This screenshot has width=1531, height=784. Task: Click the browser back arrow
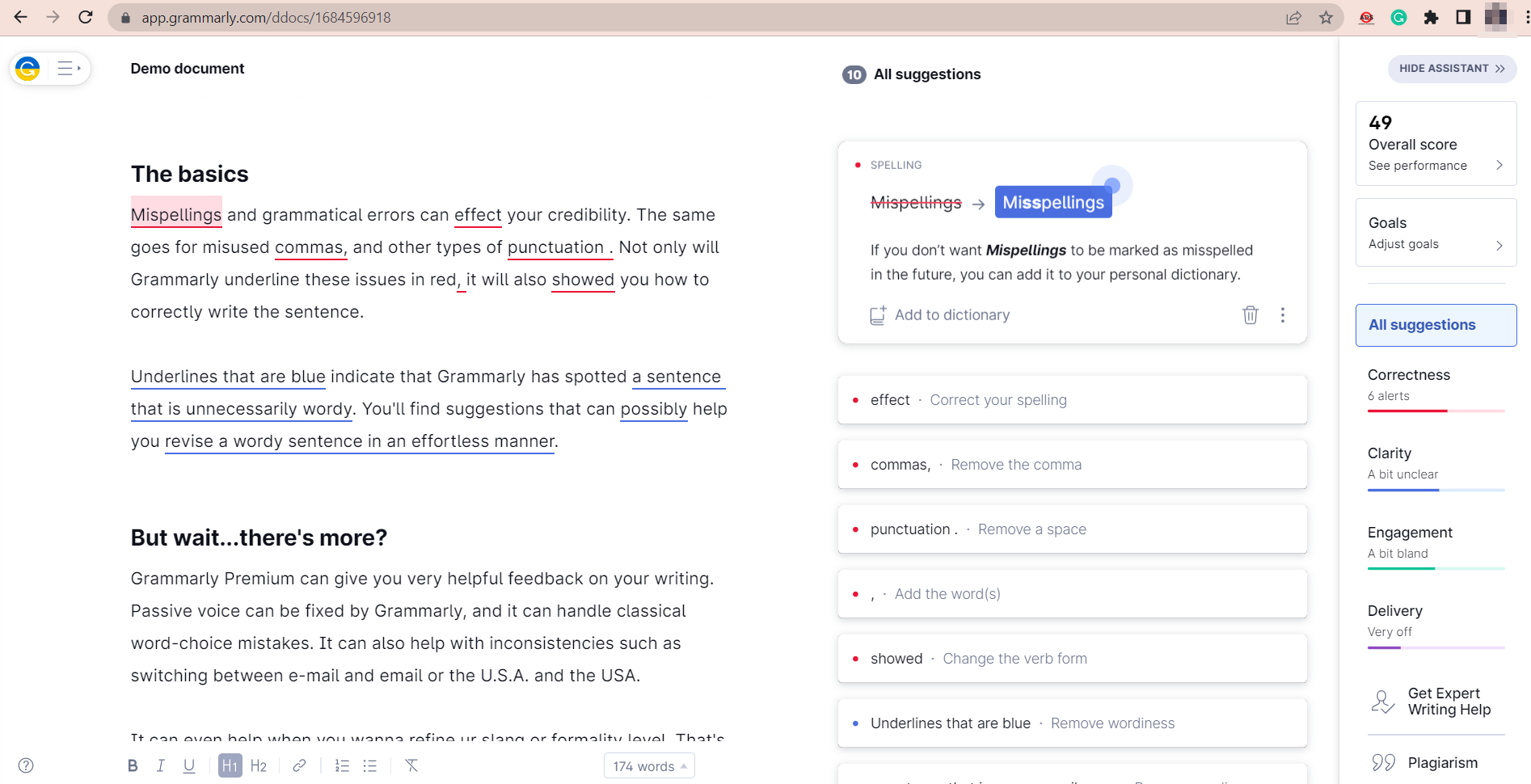21,17
